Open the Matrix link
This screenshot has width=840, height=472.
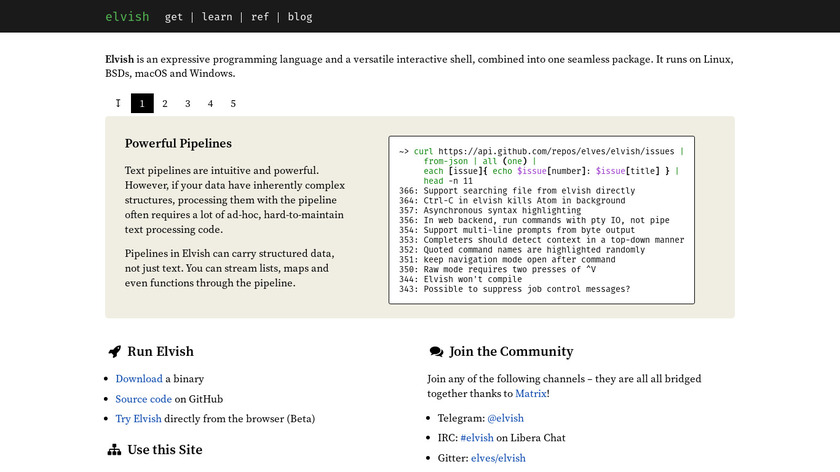[x=530, y=394]
